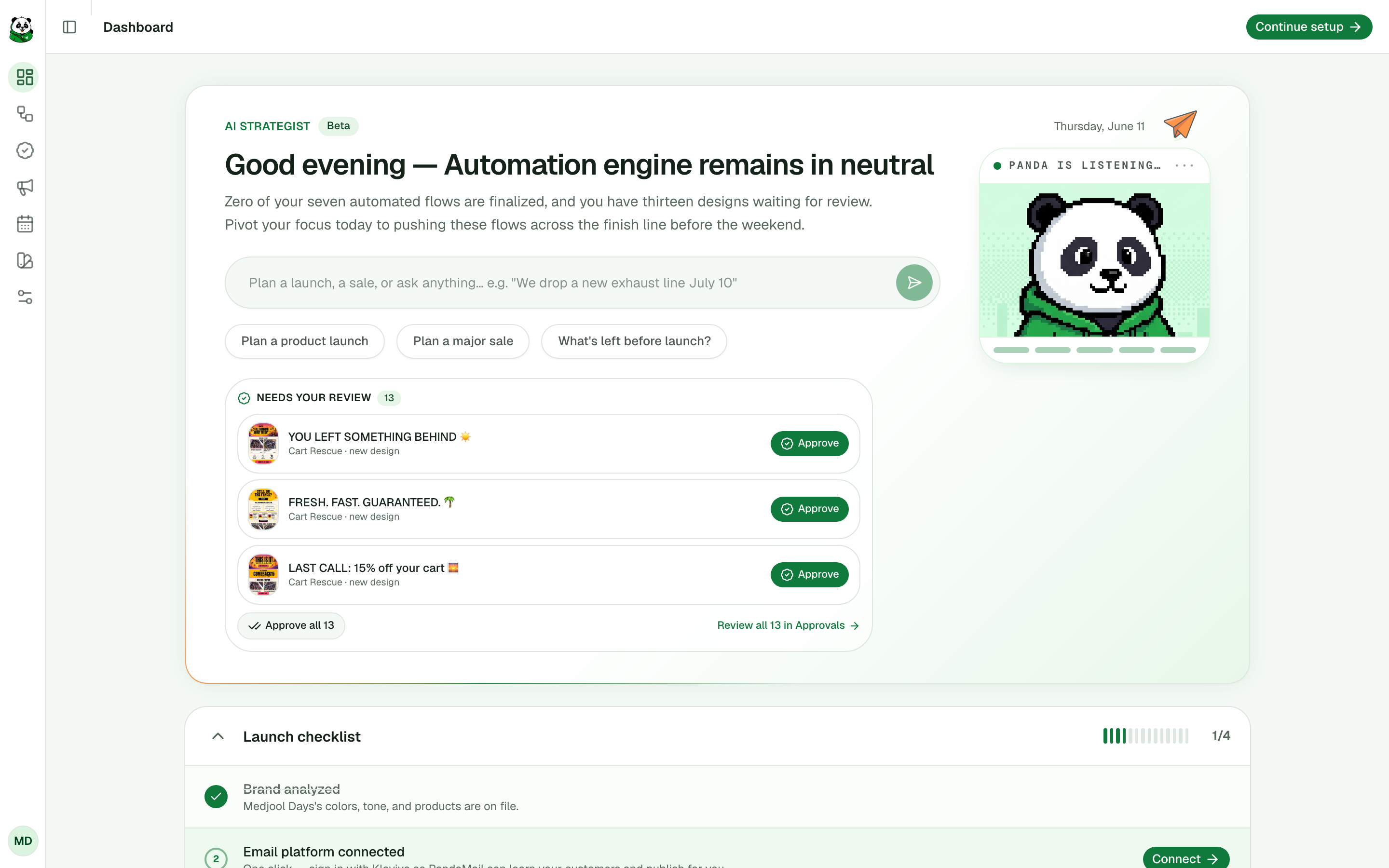Open the three-dot menu on panda card
The image size is (1389, 868).
pyautogui.click(x=1184, y=165)
